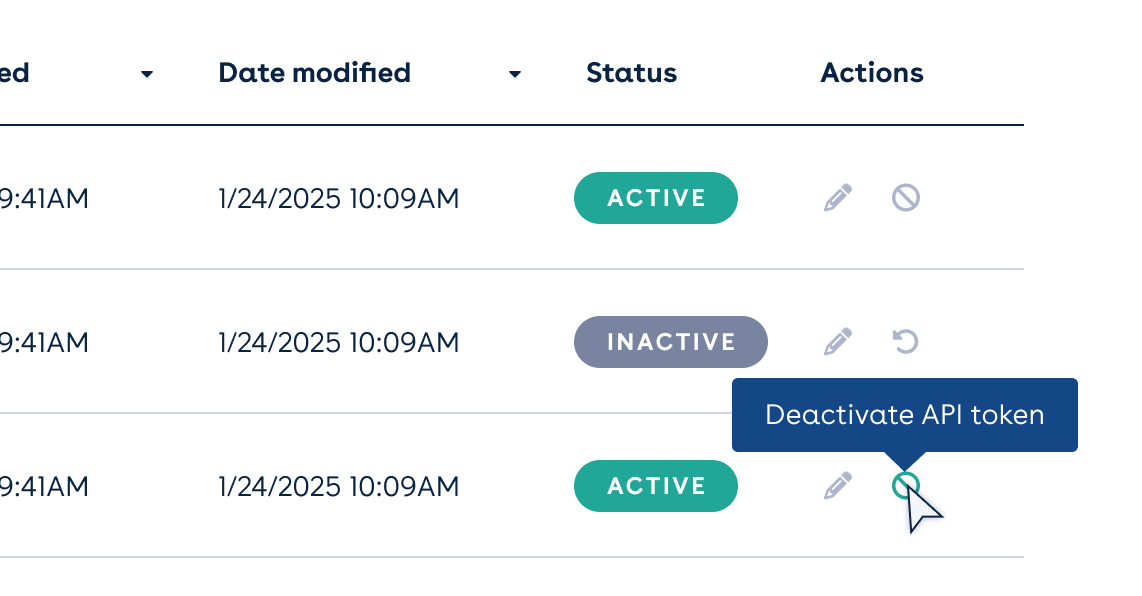1142x596 pixels.
Task: Open the sort arrow left of Date modified header
Action: pyautogui.click(x=146, y=74)
